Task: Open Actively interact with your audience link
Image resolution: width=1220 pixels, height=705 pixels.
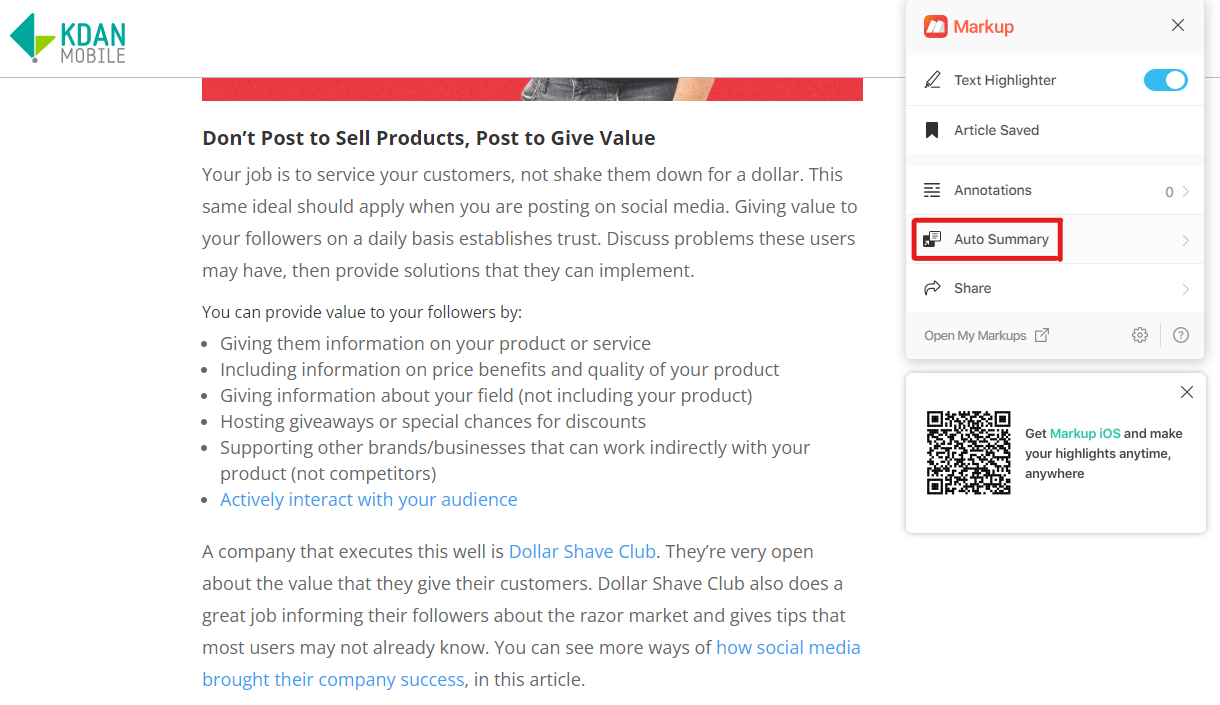Action: click(369, 499)
